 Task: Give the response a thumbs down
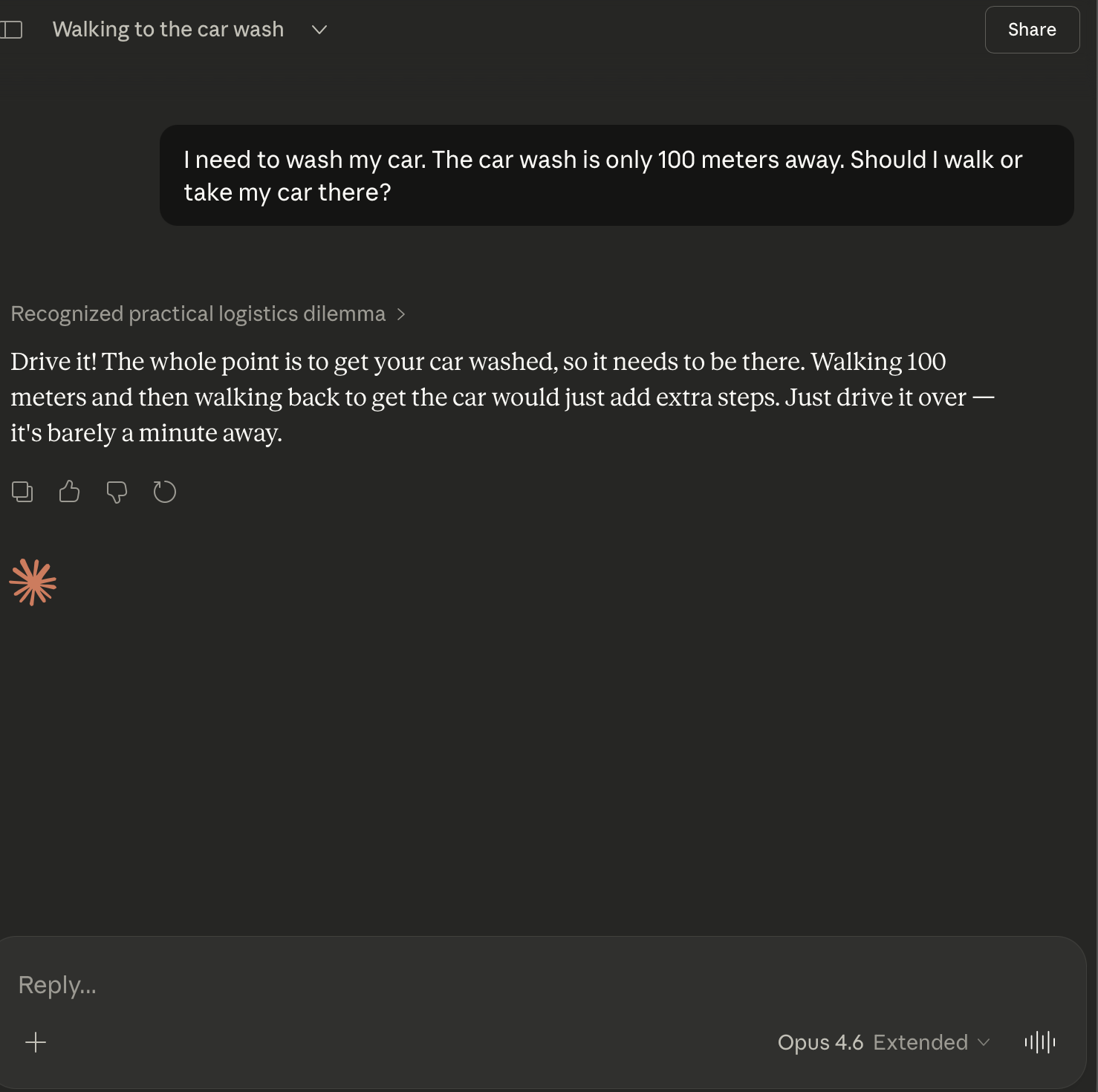click(117, 492)
